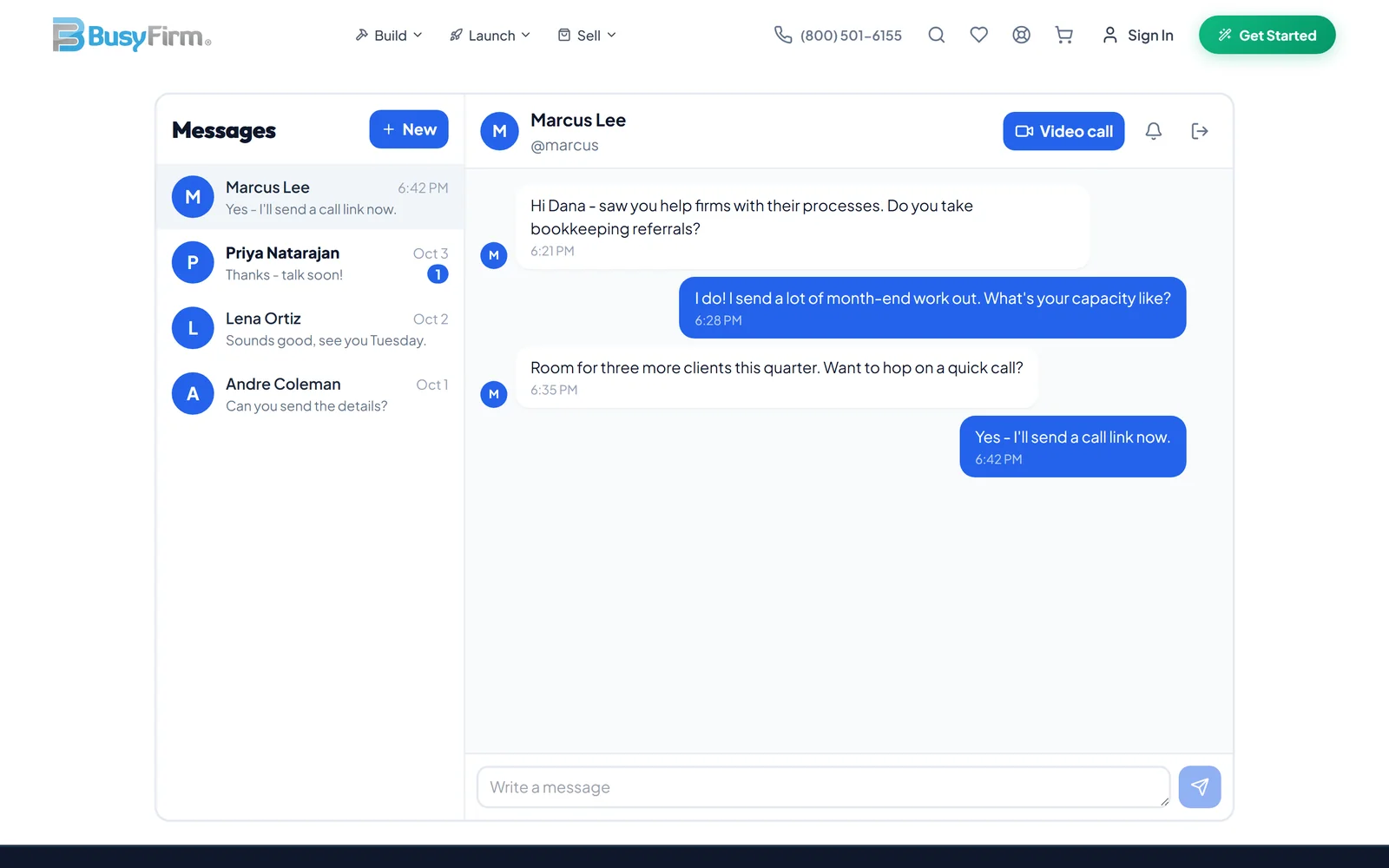The height and width of the screenshot is (868, 1389).
Task: Click Andre Coleman's A avatar
Action: click(193, 394)
